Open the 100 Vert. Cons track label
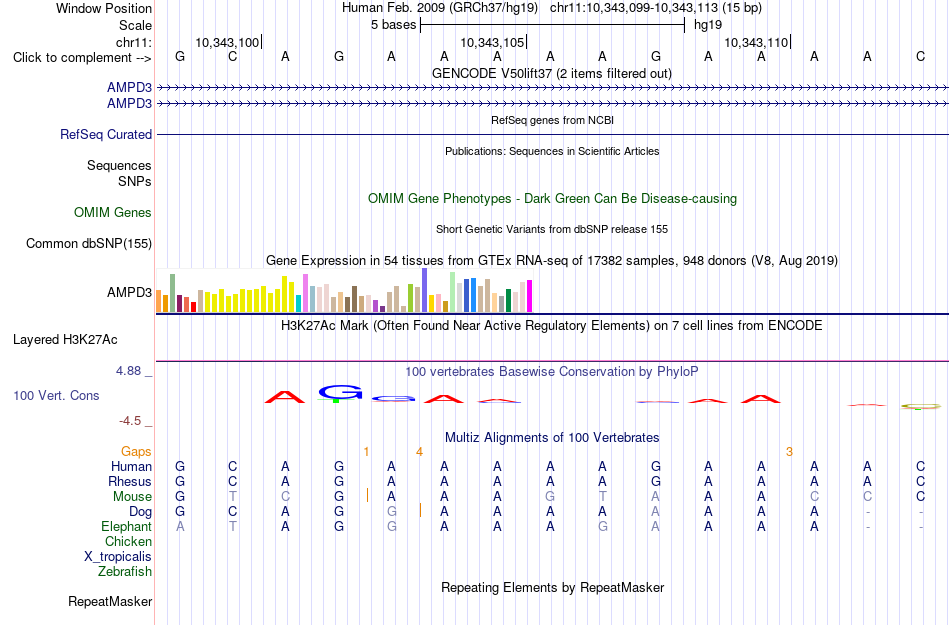950x625 pixels. coord(56,395)
